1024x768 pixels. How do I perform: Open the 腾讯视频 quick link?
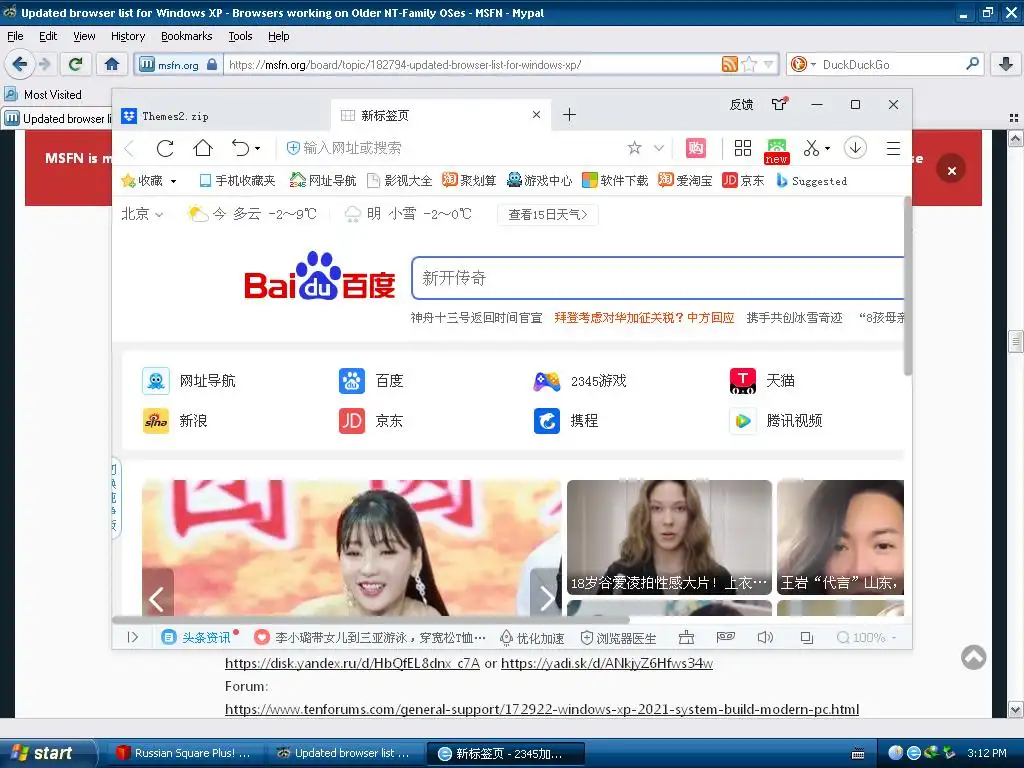776,421
